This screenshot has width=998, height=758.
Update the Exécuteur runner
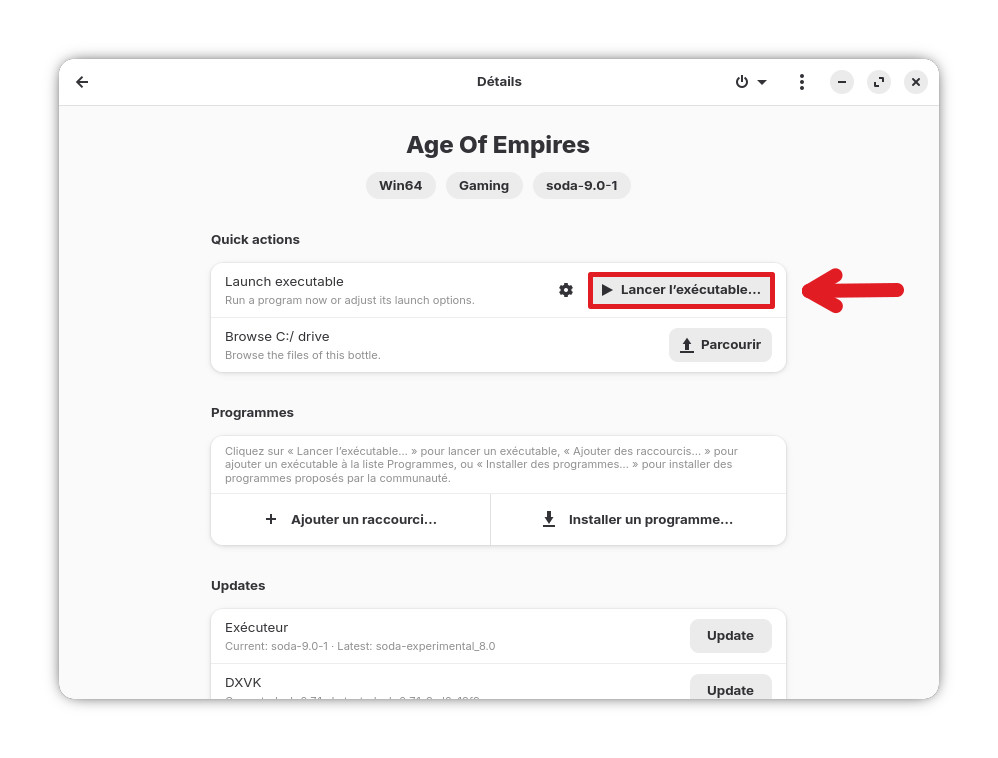[x=730, y=636]
